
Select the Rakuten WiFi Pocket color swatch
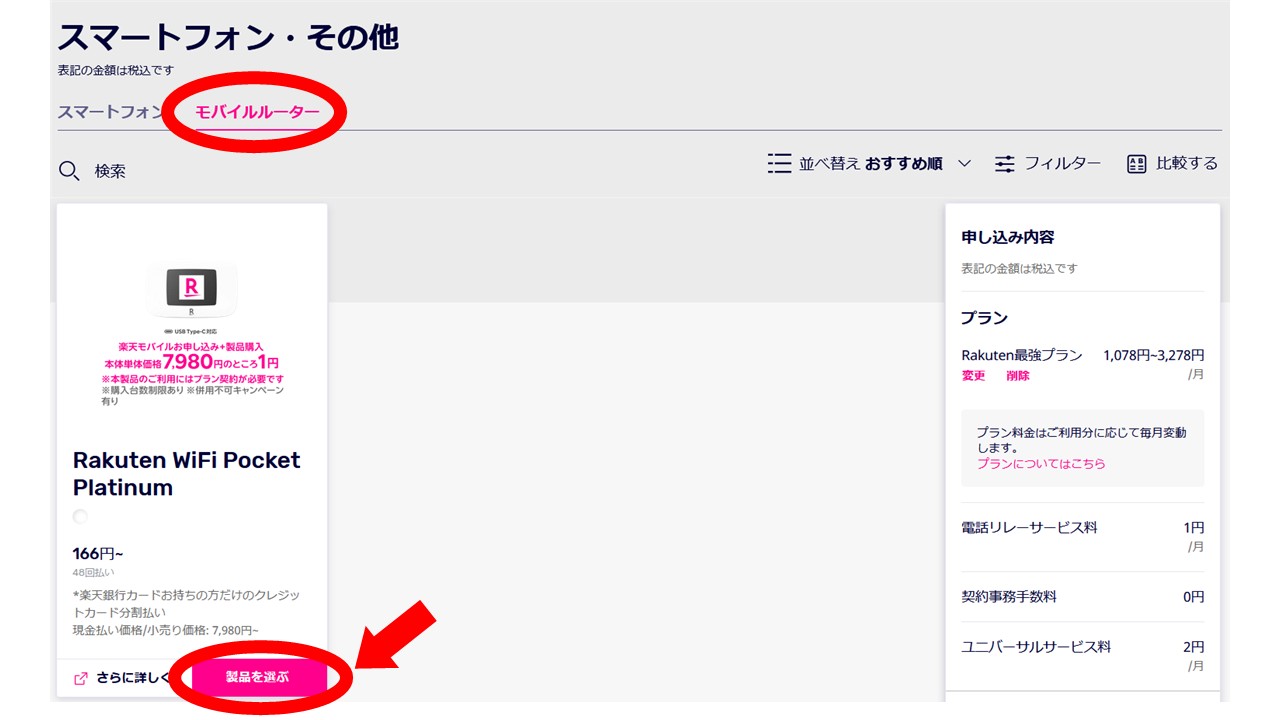coord(80,516)
